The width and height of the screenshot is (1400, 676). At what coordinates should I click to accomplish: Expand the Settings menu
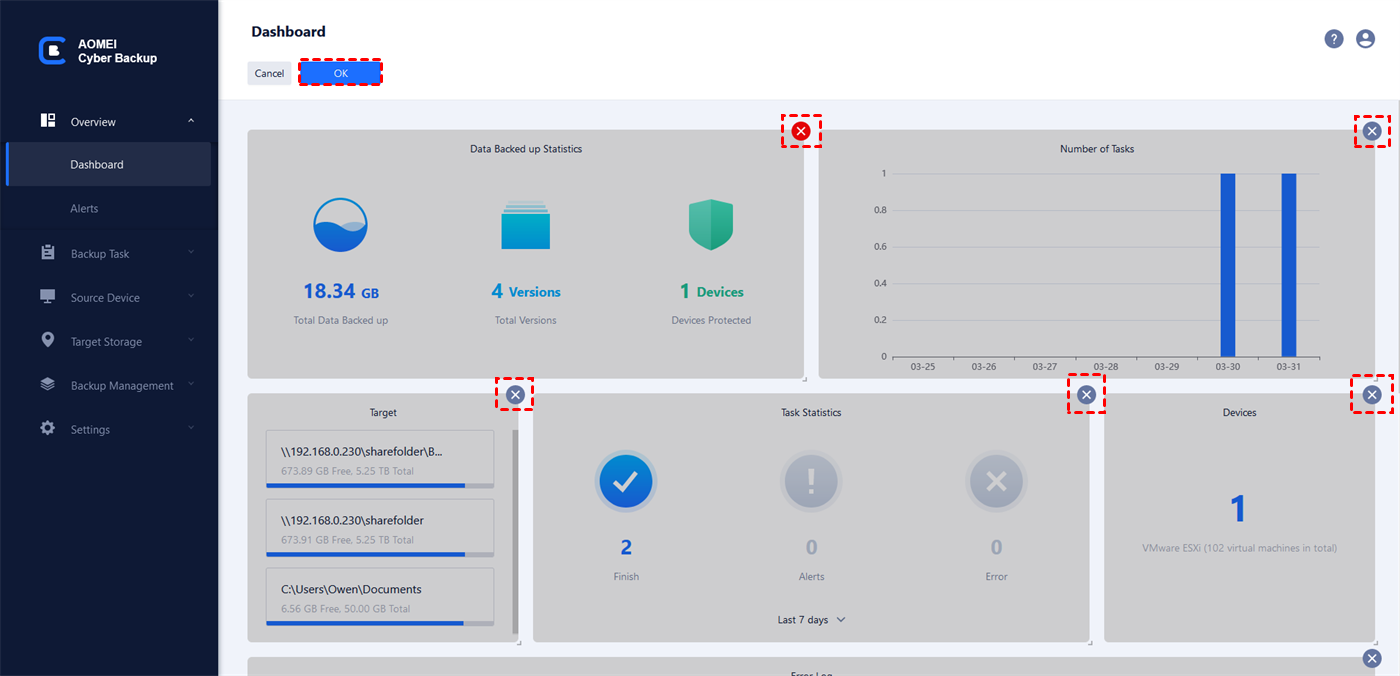point(191,429)
